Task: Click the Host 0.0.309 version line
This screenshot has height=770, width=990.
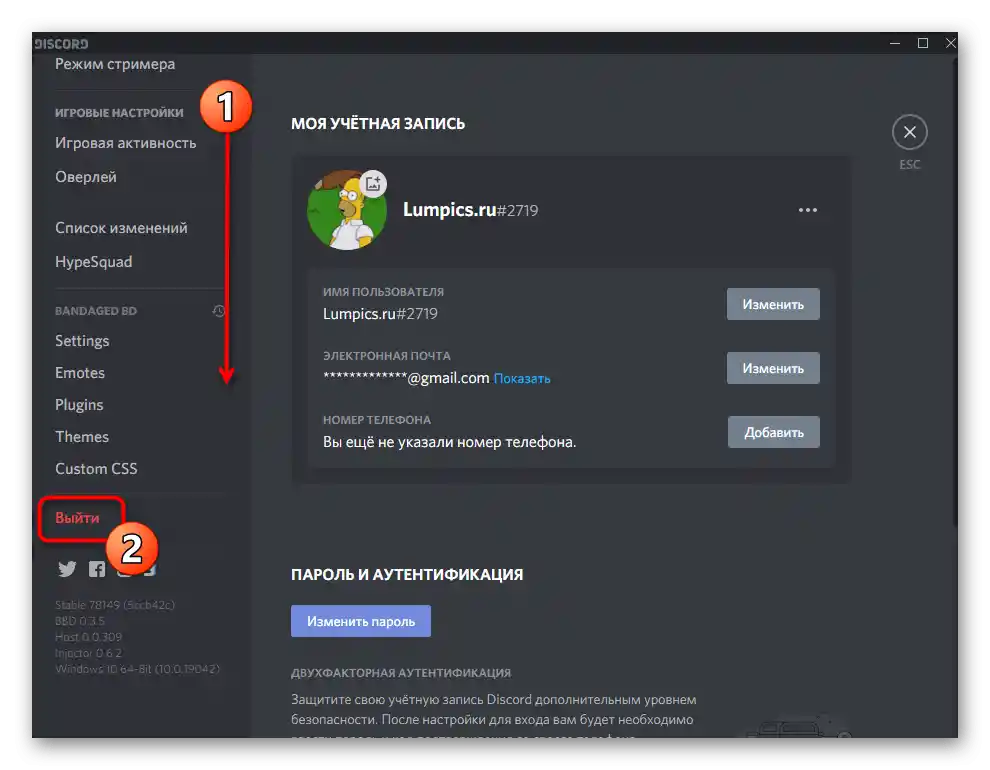Action: 88,637
